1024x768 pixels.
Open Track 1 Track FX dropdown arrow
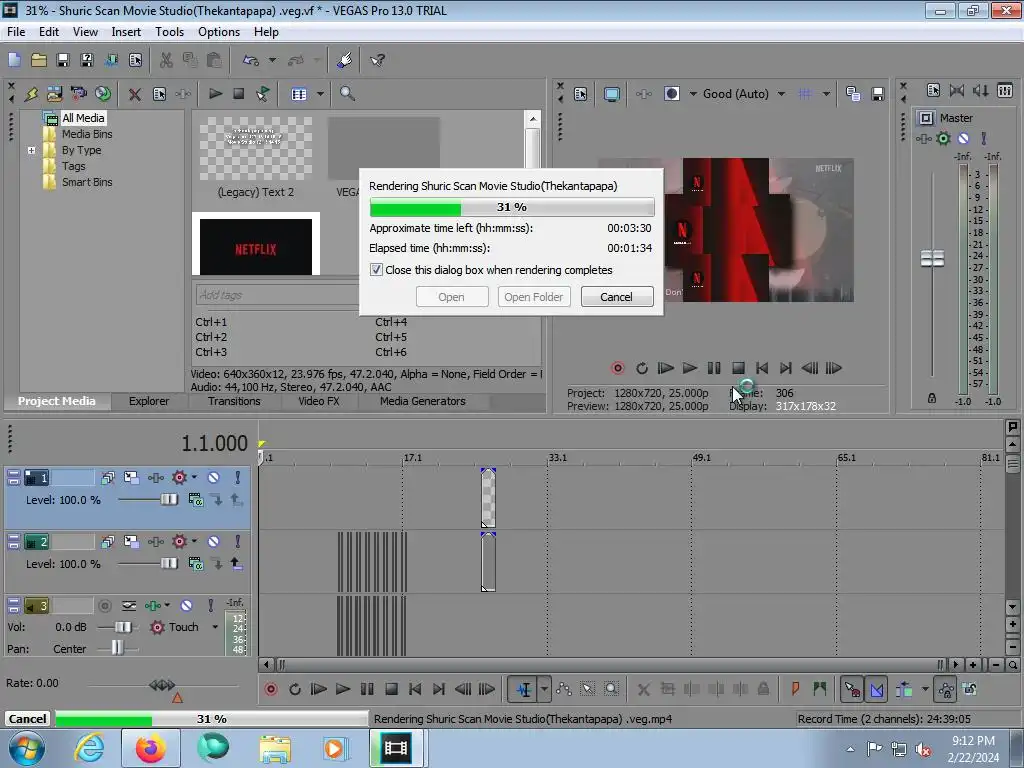coord(194,477)
